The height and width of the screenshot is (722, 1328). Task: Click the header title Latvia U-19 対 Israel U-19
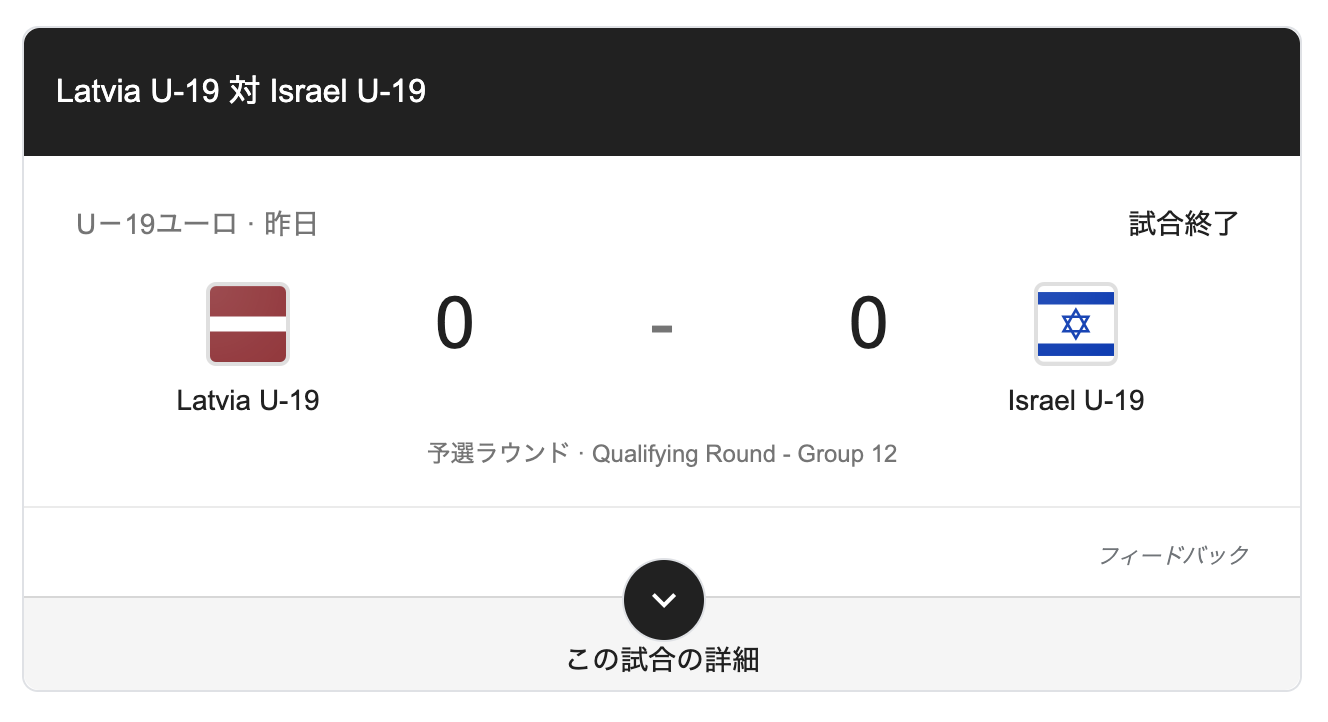pos(241,91)
